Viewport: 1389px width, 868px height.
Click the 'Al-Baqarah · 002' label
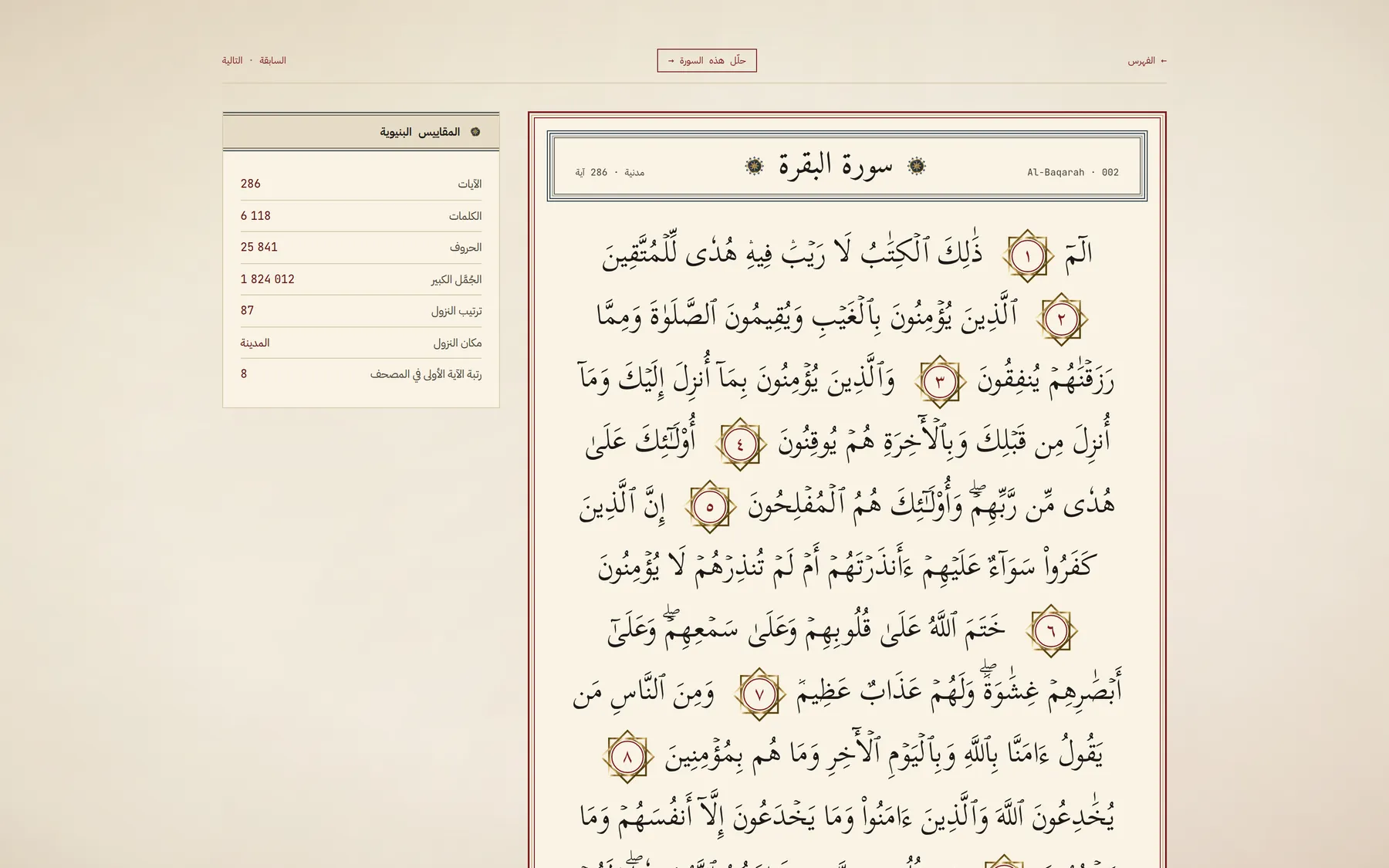click(1073, 172)
